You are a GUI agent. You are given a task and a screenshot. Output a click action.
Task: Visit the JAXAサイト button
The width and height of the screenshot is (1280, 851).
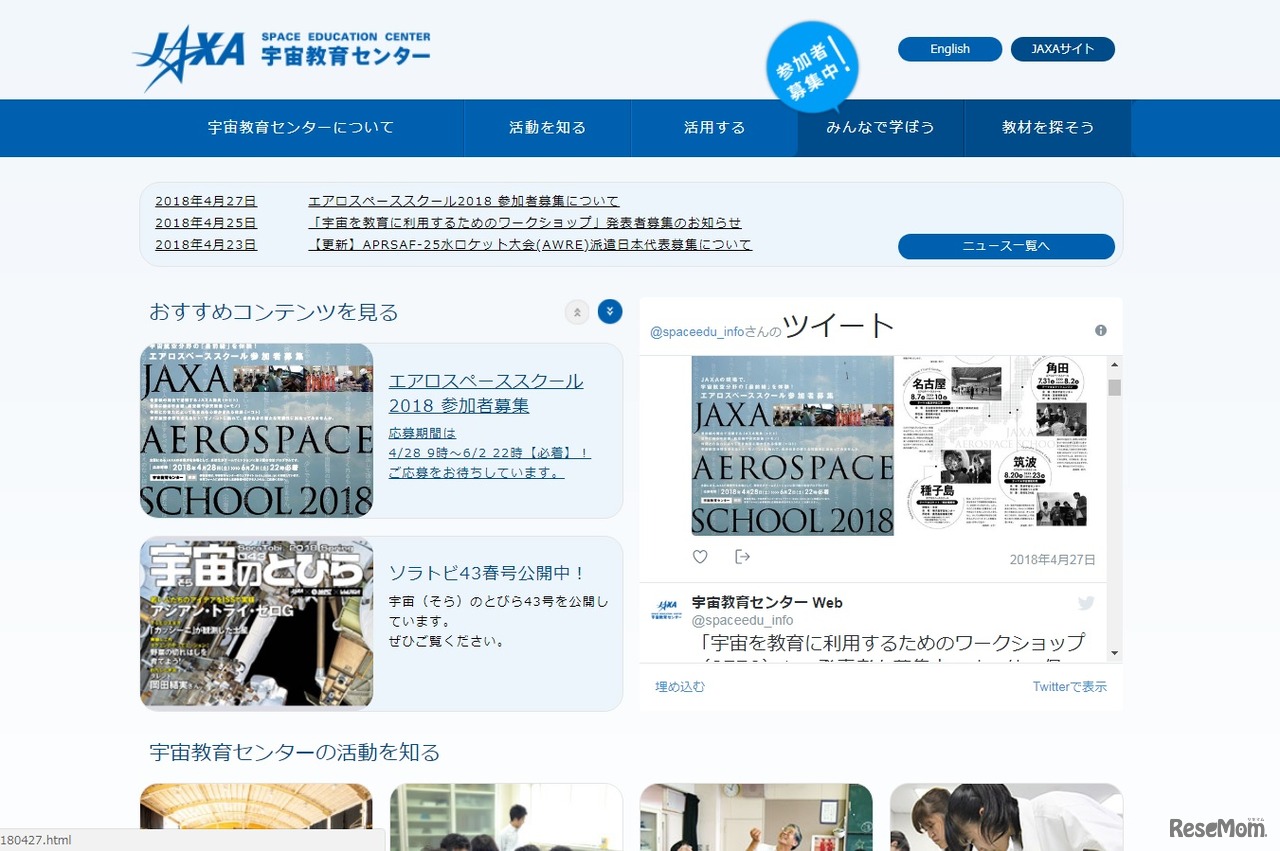click(1063, 49)
